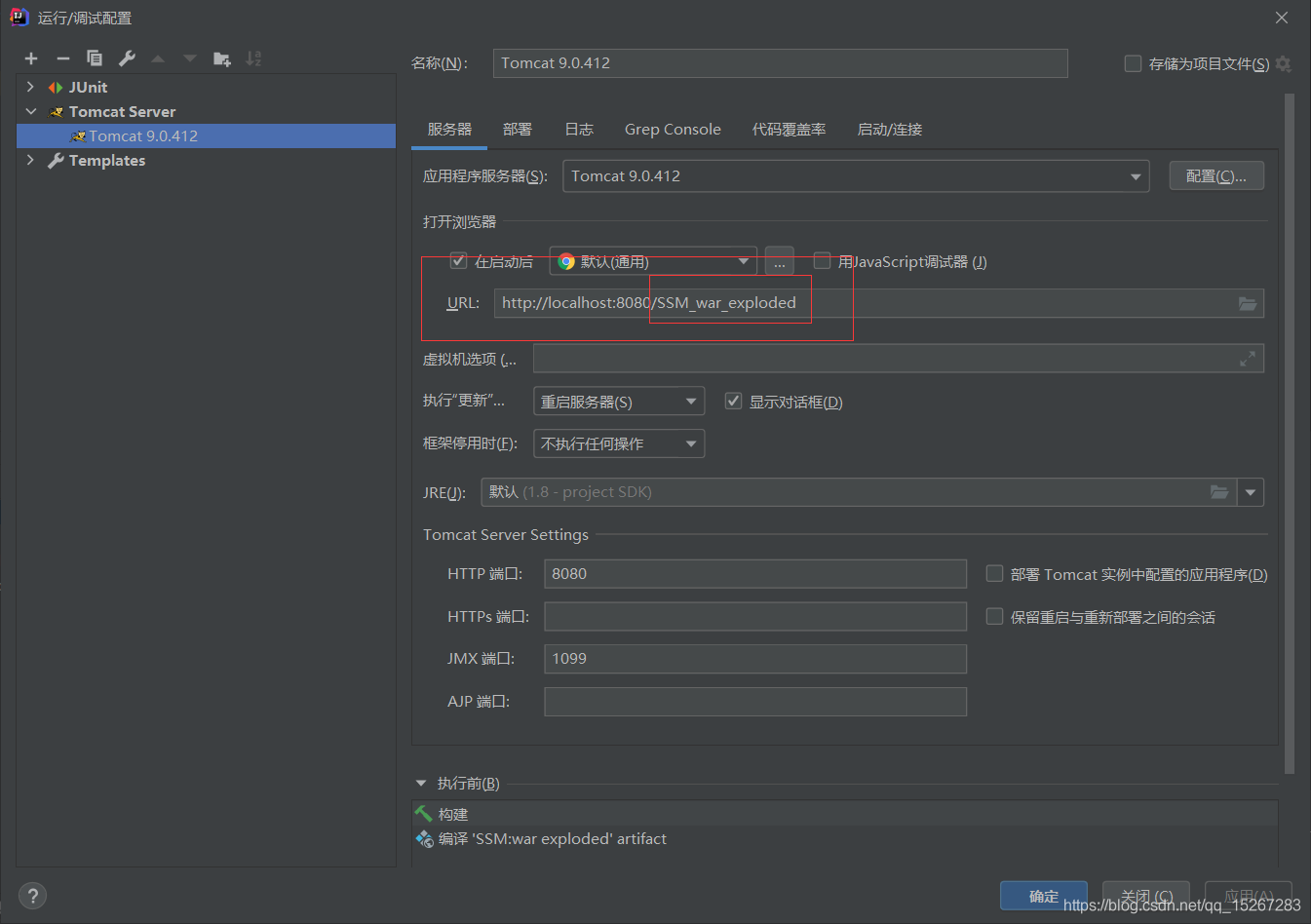Click the configuration name input field
This screenshot has height=924, width=1311.
pyautogui.click(x=780, y=63)
